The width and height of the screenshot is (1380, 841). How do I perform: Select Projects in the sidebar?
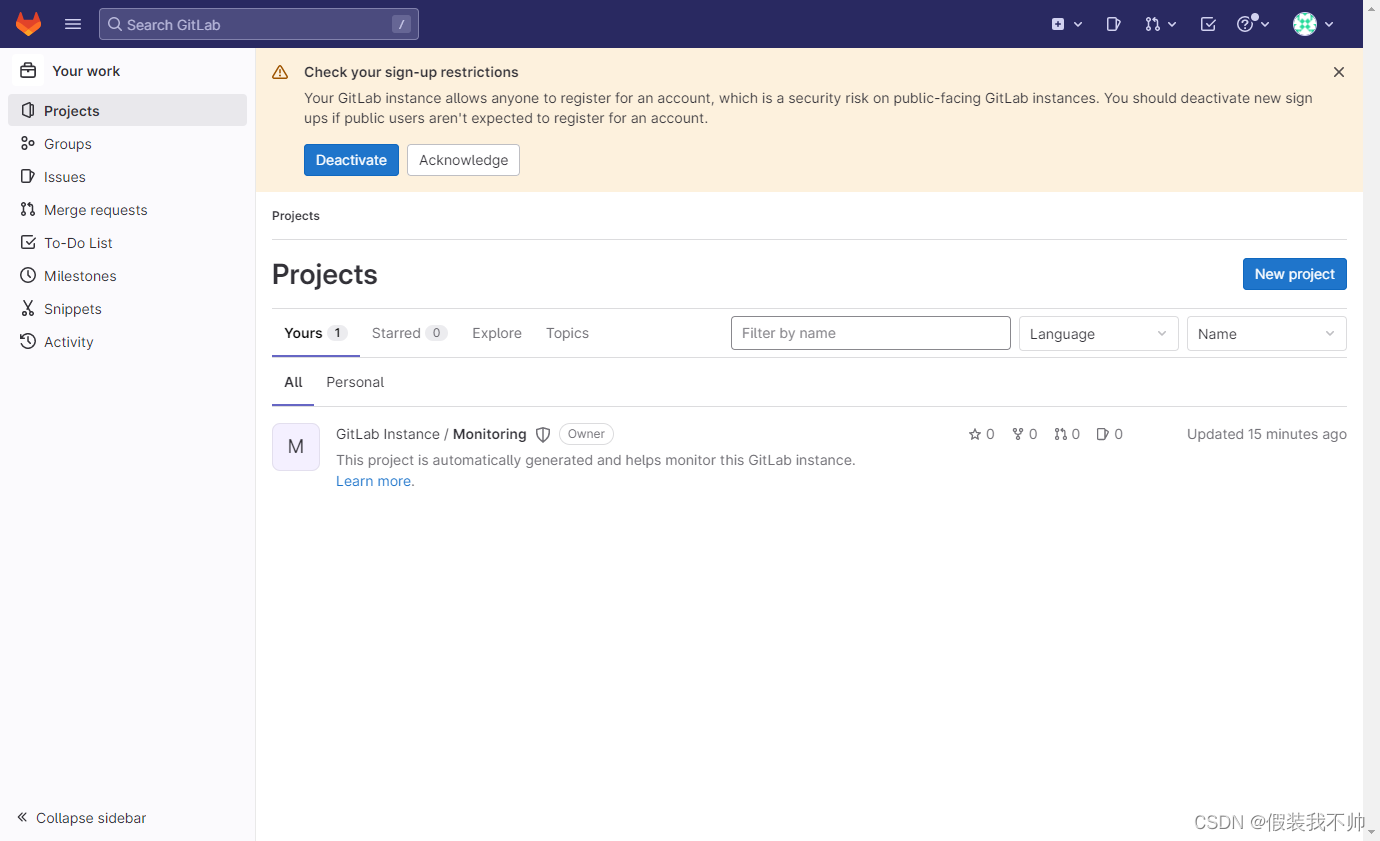click(128, 111)
